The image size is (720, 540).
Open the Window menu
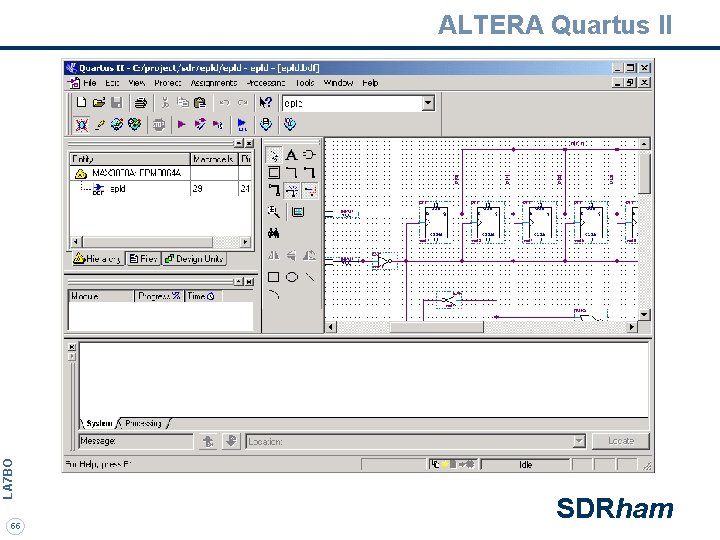pyautogui.click(x=338, y=83)
